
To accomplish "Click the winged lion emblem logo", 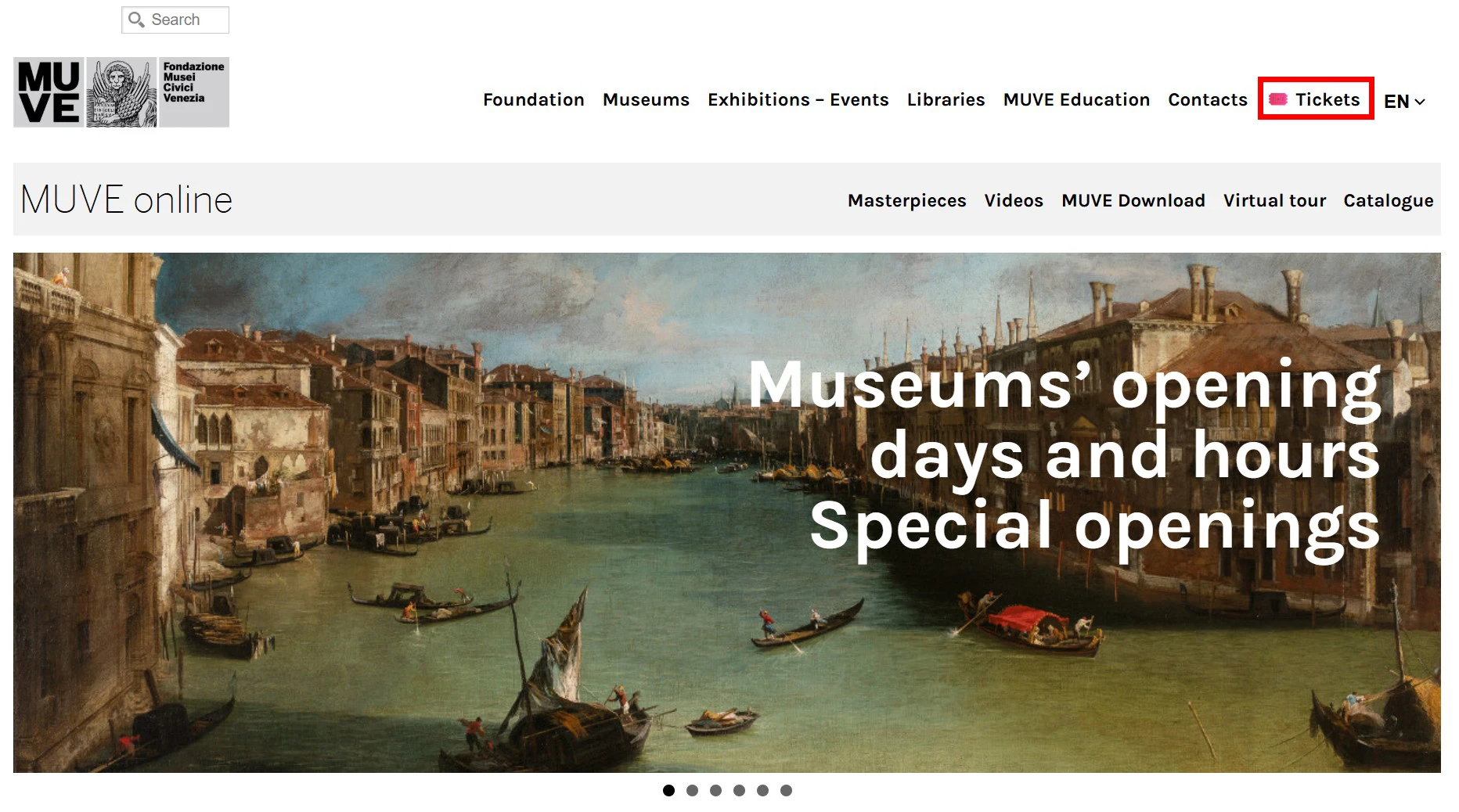I will pos(121,92).
